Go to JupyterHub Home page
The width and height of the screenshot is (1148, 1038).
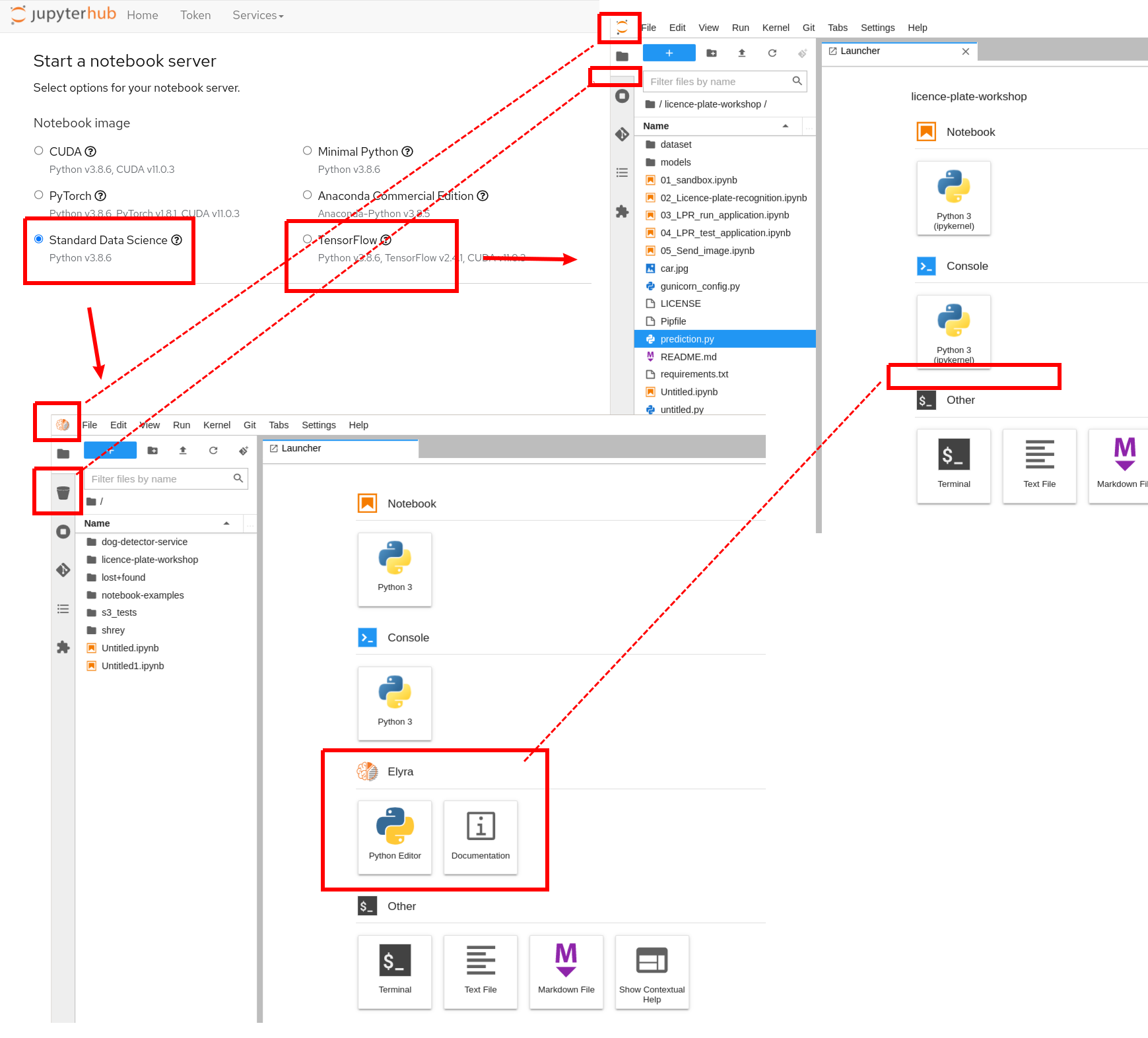tap(143, 15)
